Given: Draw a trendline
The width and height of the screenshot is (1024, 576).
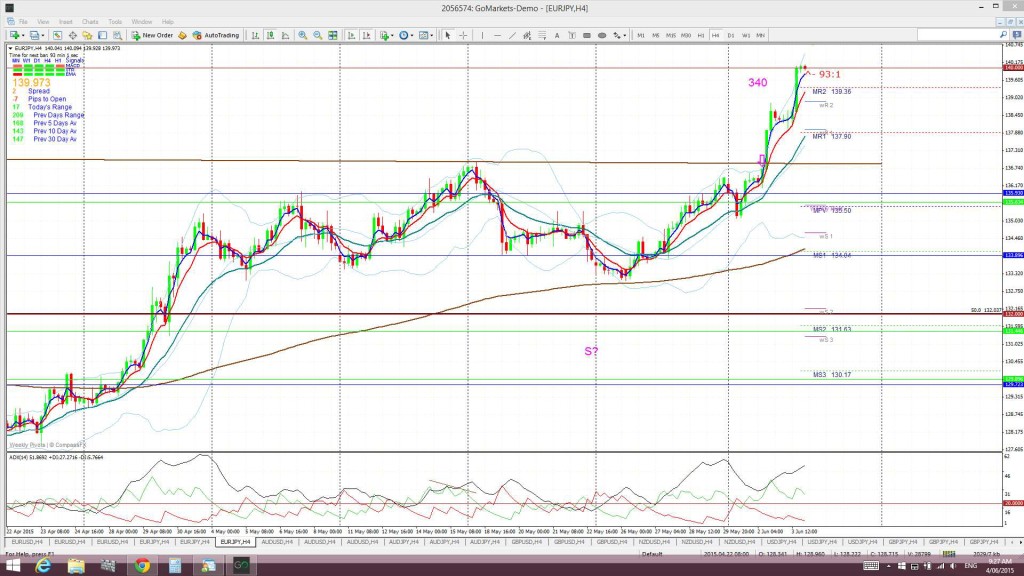Looking at the screenshot, I should point(513,35).
